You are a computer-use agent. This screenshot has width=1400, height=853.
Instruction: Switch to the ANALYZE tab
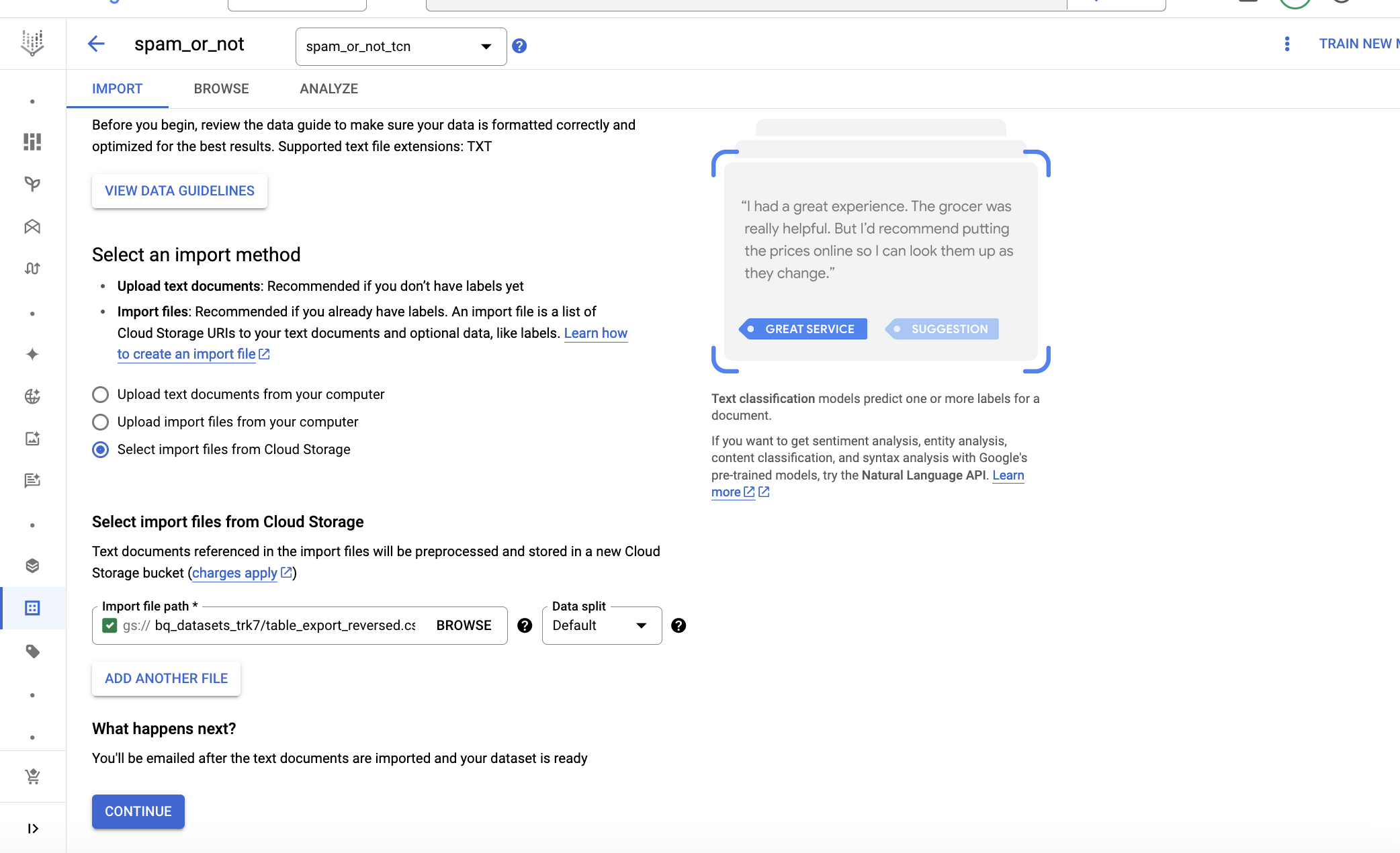click(x=328, y=89)
